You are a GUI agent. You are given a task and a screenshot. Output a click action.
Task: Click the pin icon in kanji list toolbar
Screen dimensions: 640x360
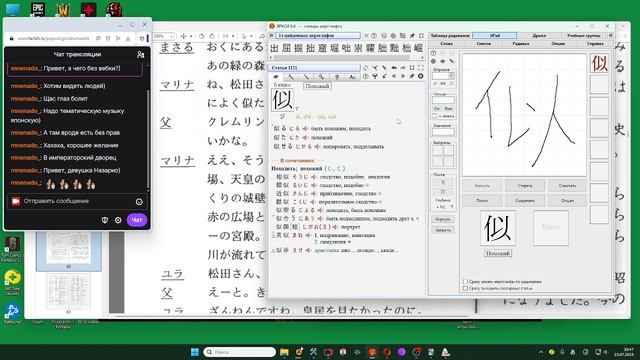pyautogui.click(x=412, y=36)
